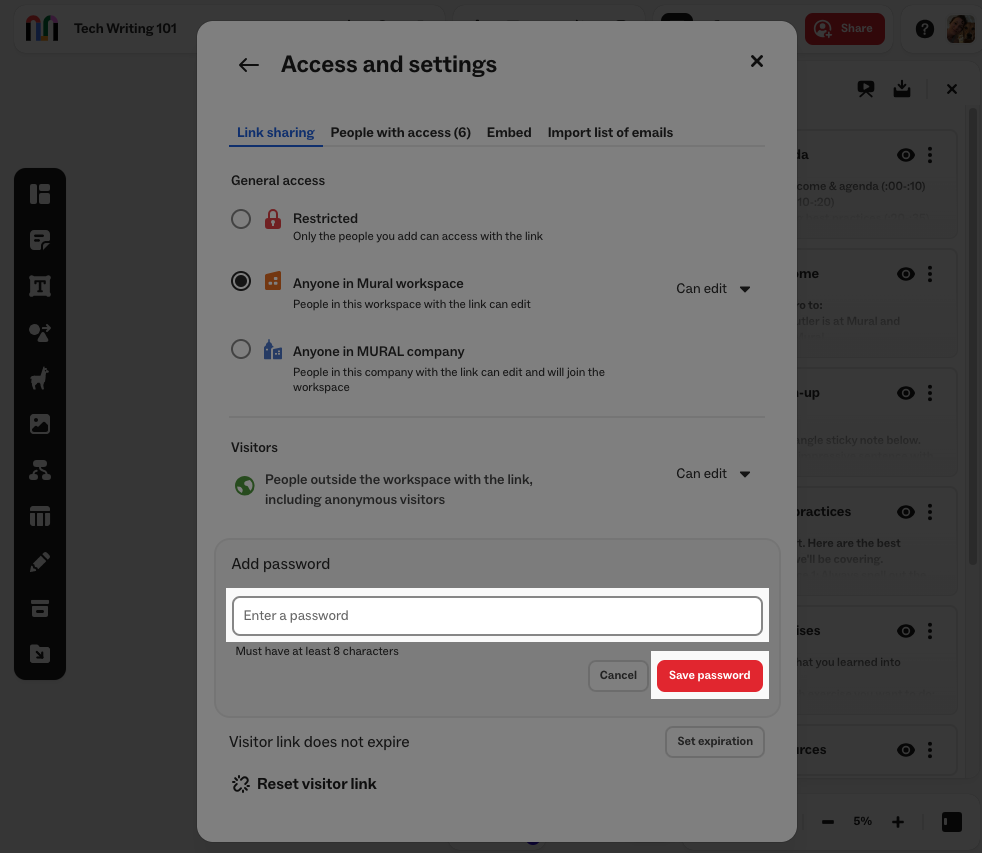
Task: Select the draw tool in the toolbar
Action: [x=40, y=561]
